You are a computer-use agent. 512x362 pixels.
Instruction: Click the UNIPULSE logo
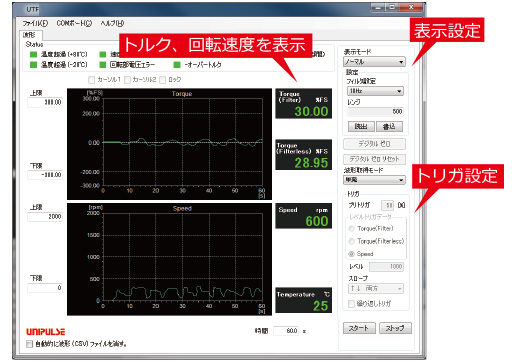click(46, 332)
